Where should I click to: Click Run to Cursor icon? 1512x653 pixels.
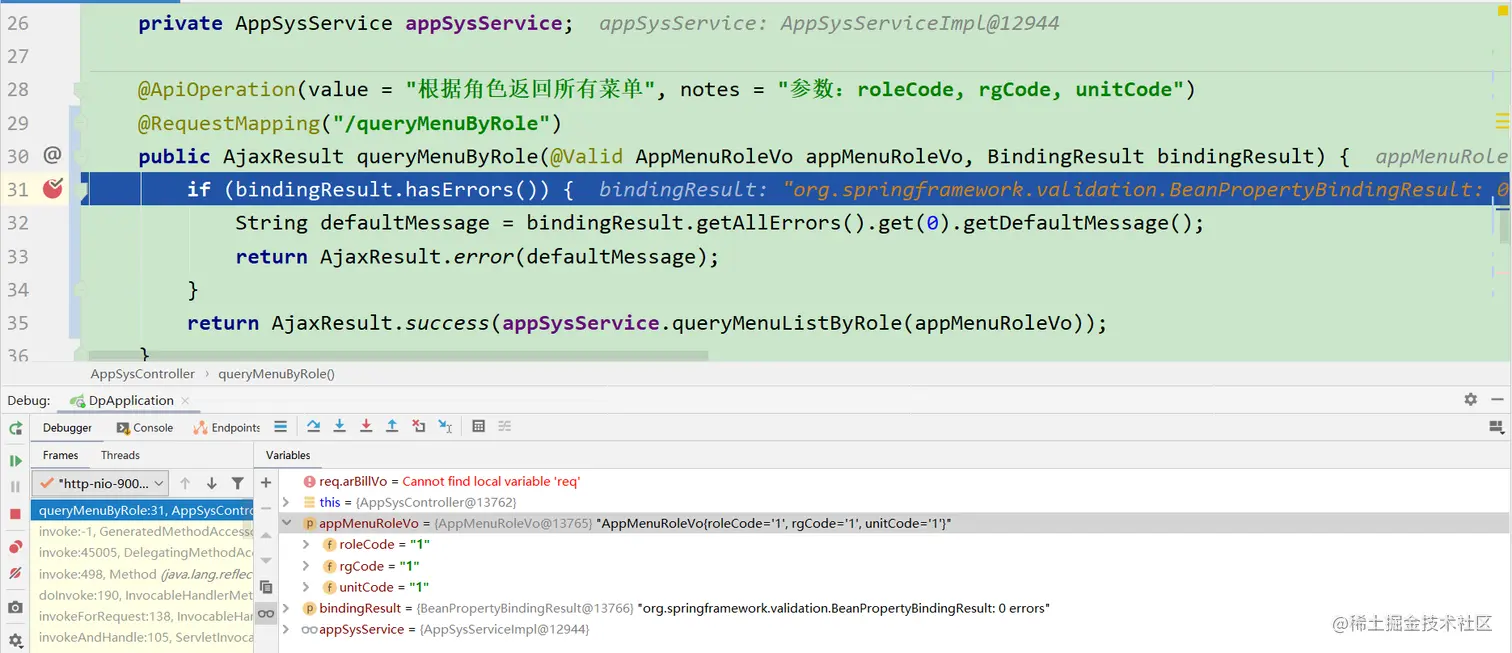pos(445,427)
